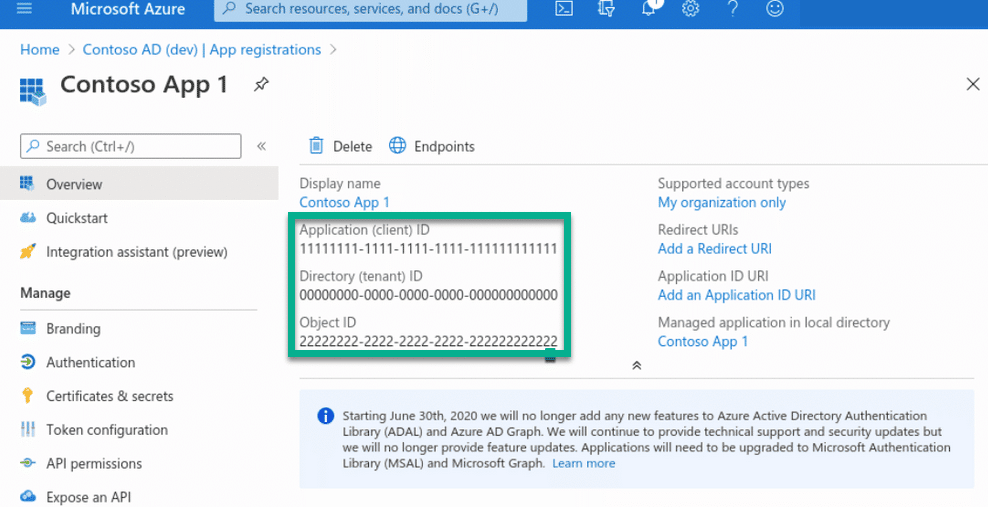The image size is (988, 507).
Task: Click the Delete trash can icon
Action: point(316,146)
